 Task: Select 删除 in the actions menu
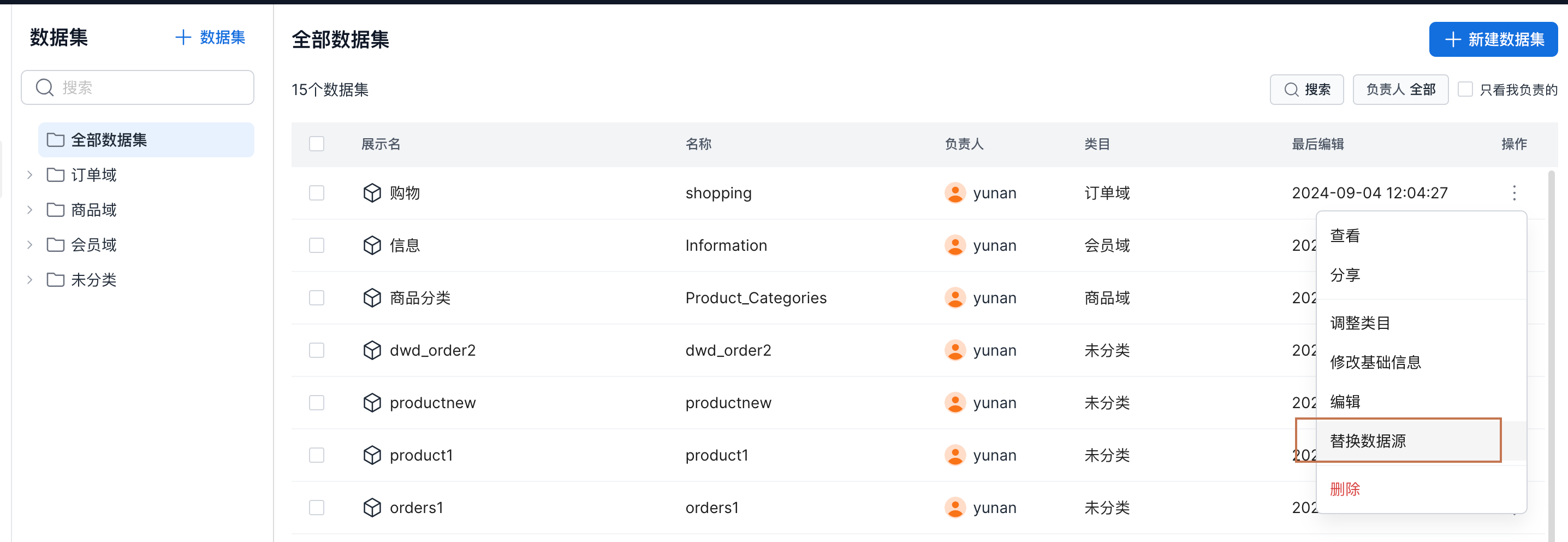pos(1345,489)
